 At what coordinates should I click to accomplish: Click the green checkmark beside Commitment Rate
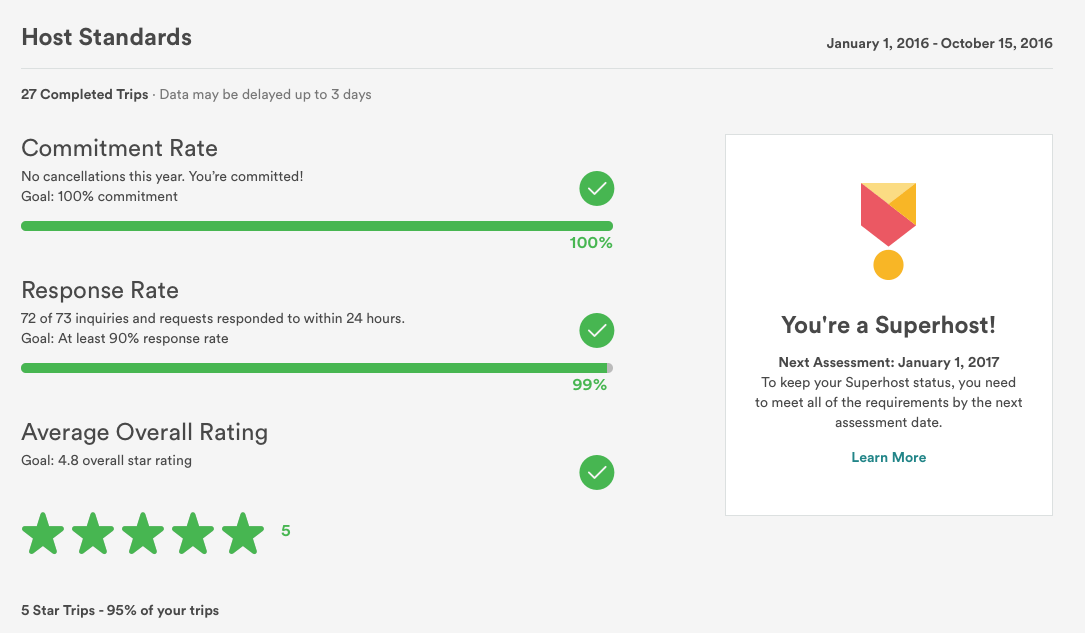(x=597, y=188)
